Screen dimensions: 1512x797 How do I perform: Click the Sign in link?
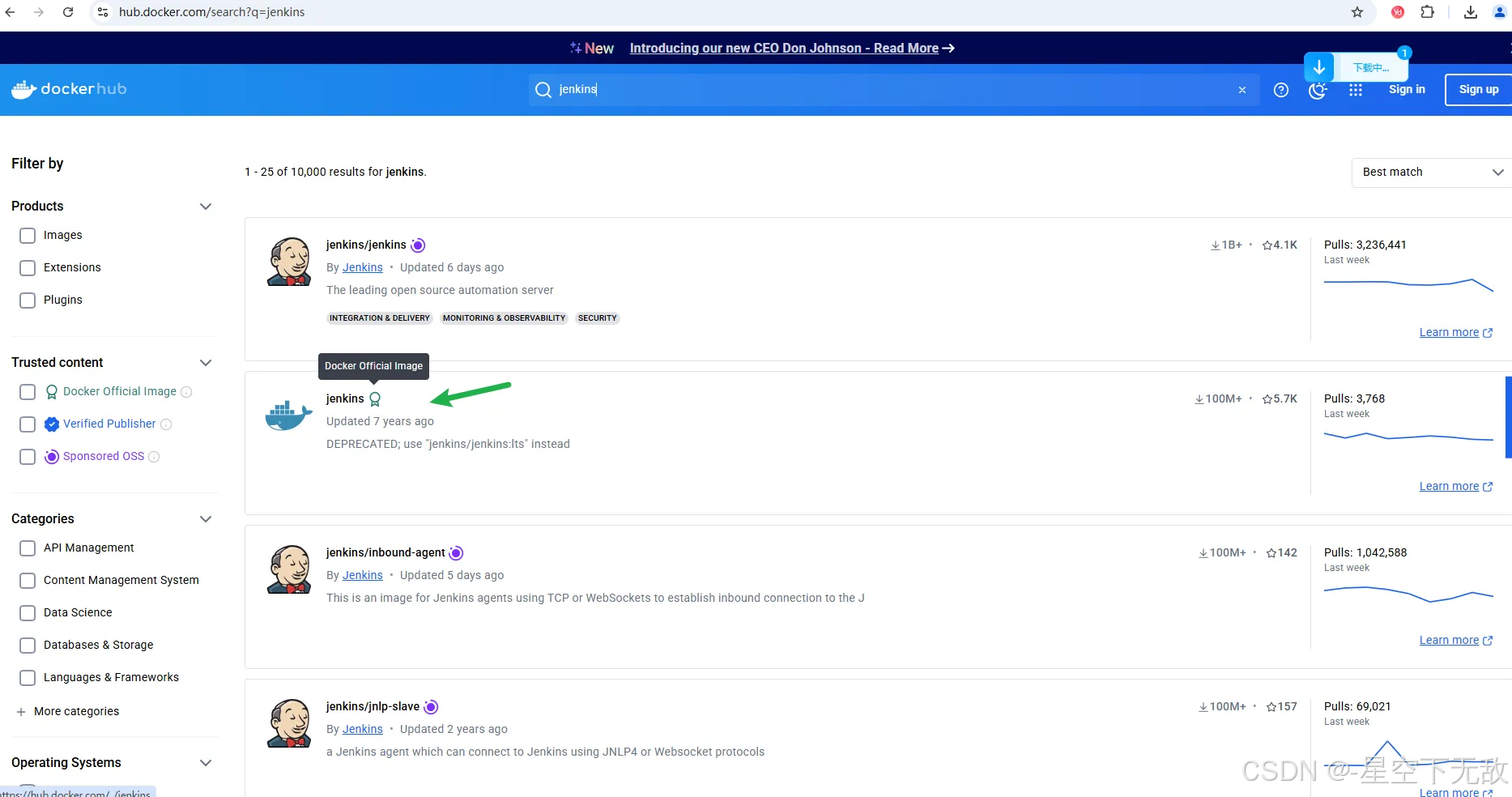pyautogui.click(x=1407, y=90)
